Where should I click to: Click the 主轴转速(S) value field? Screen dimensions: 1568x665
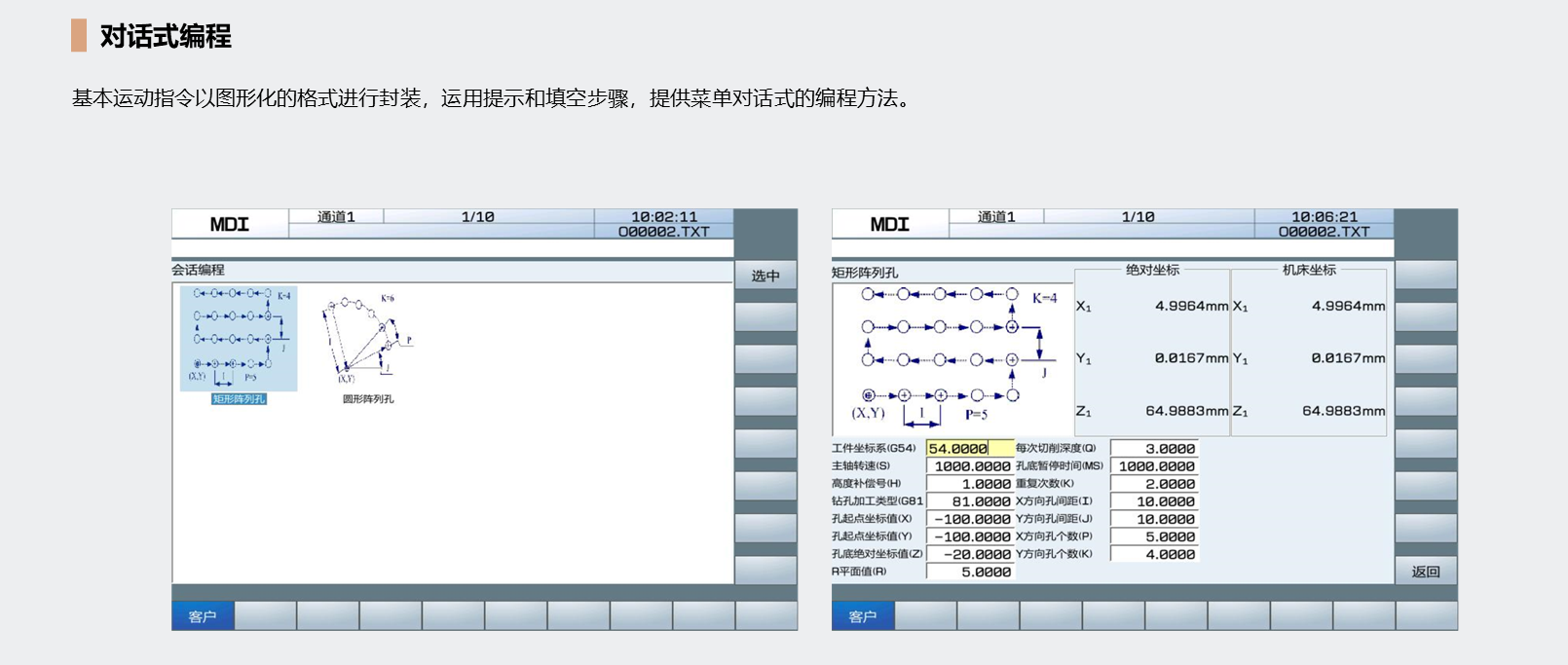pos(969,466)
